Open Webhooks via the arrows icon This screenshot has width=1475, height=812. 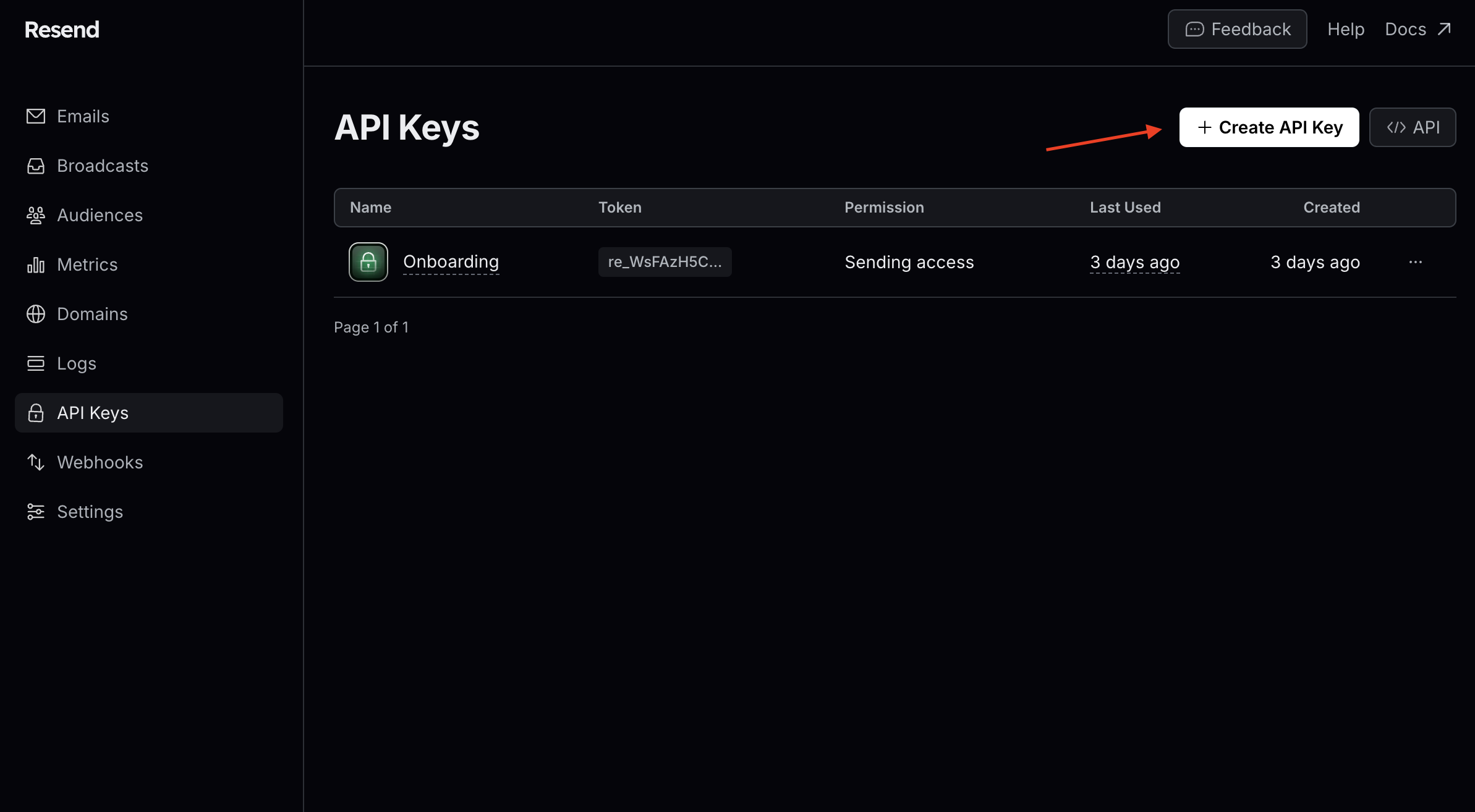(x=36, y=462)
